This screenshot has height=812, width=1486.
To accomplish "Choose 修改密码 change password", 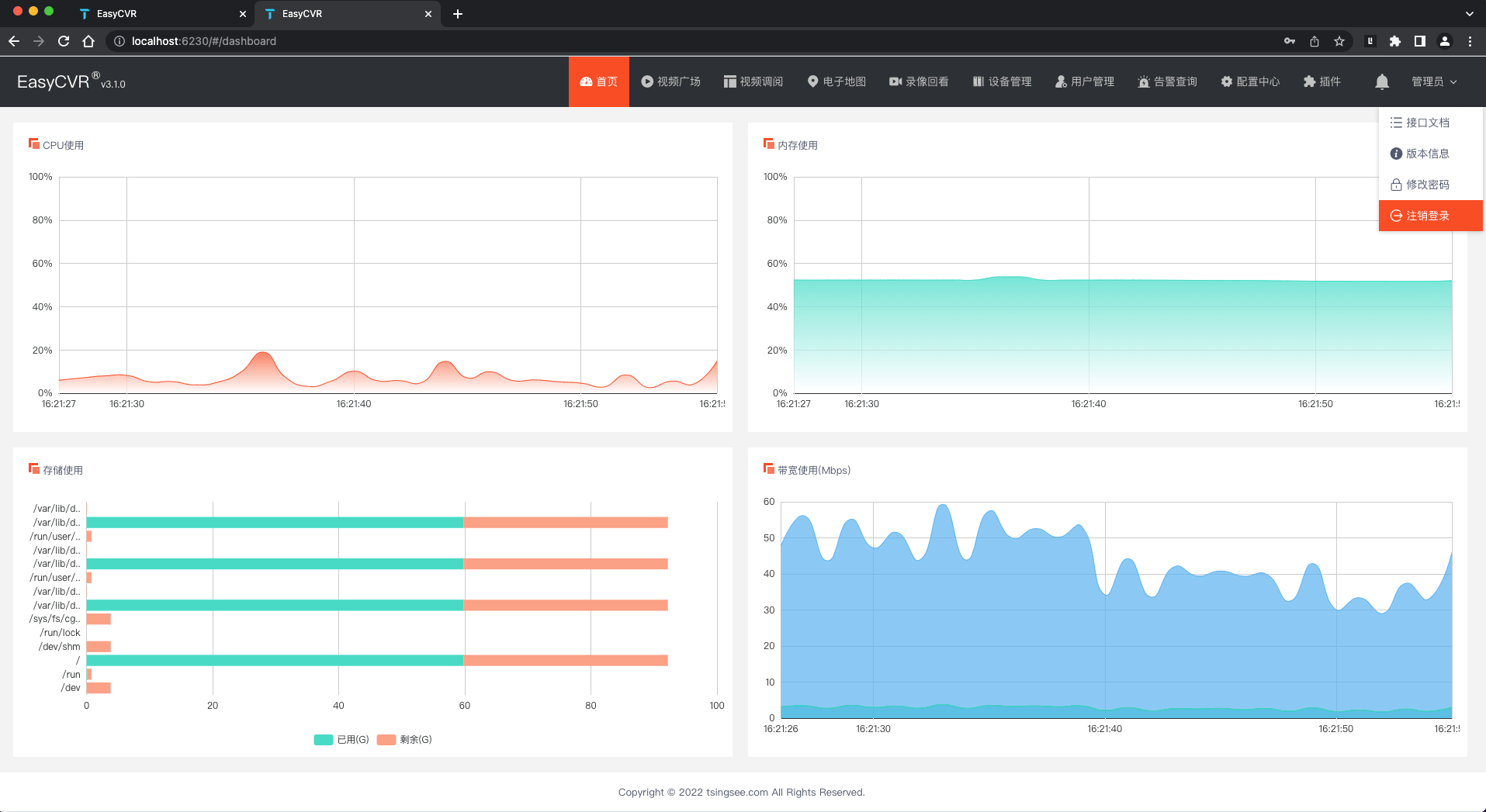I will click(x=1430, y=185).
